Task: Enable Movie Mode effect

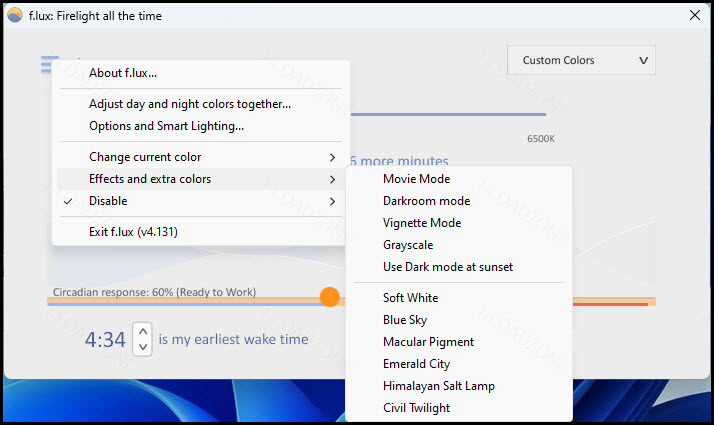Action: coord(459,179)
